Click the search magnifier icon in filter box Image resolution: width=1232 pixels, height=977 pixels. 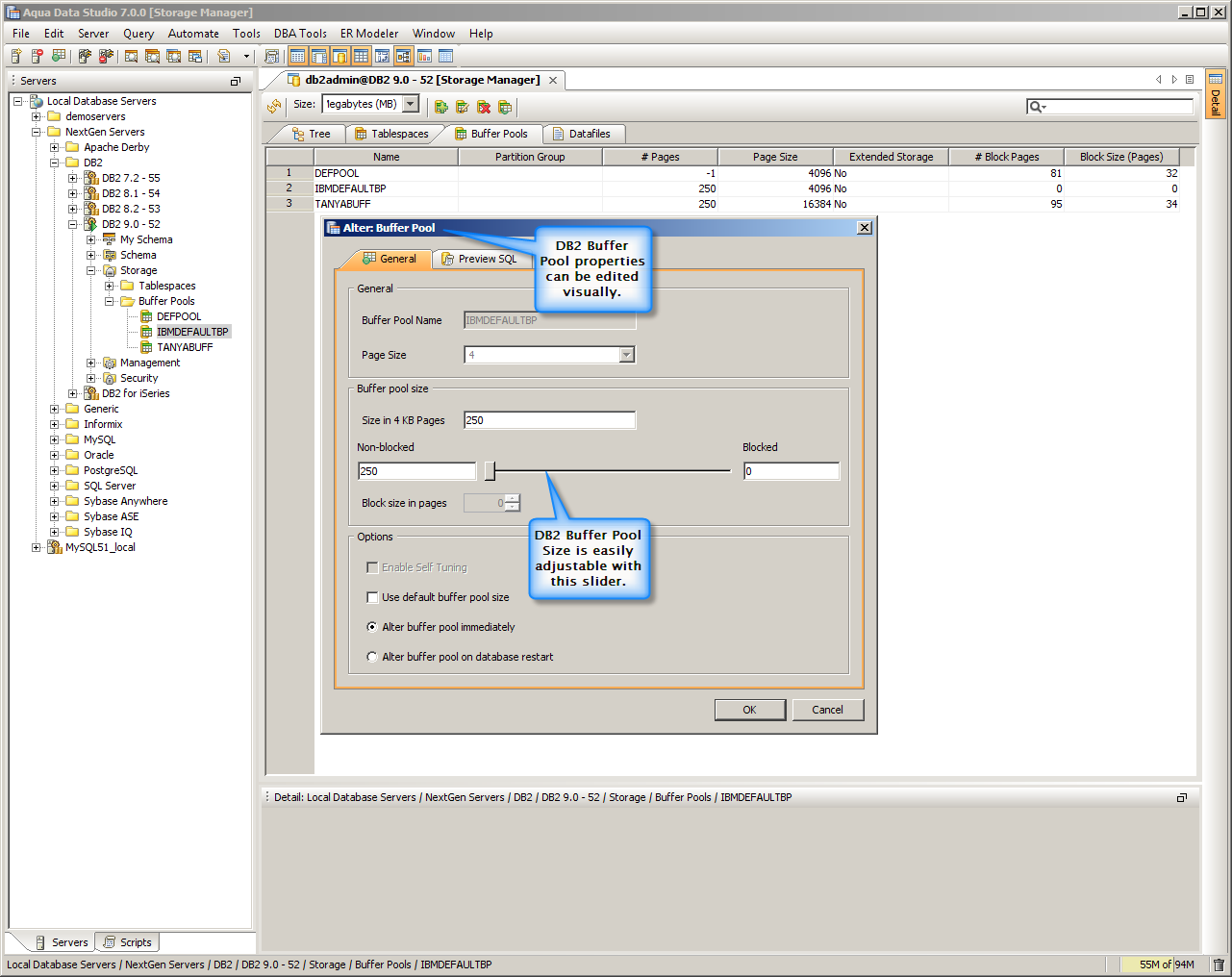point(1037,106)
